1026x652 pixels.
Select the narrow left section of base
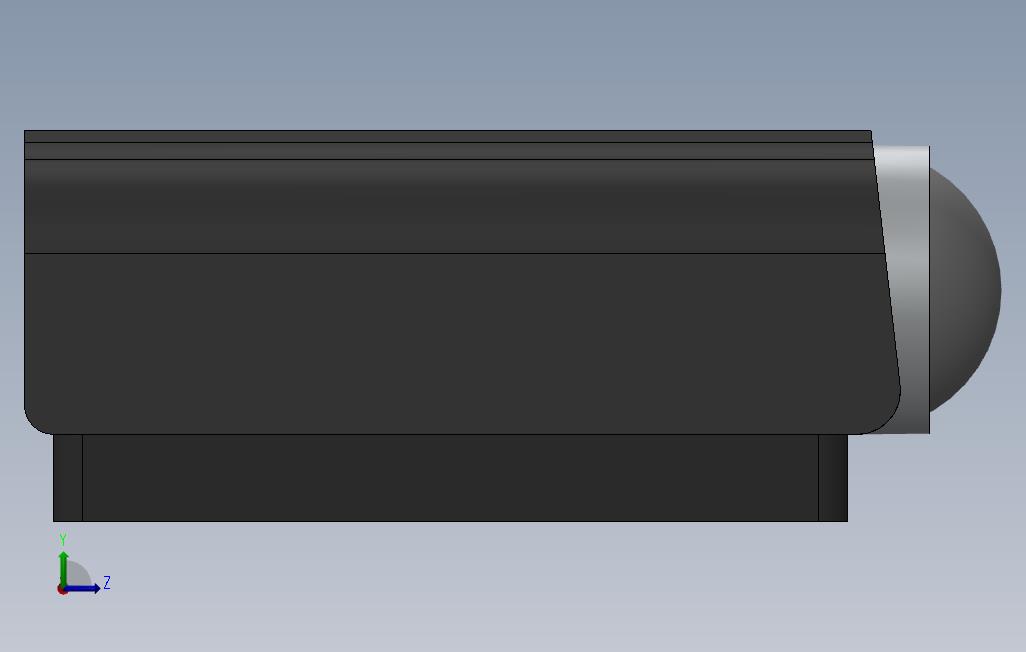[x=68, y=478]
